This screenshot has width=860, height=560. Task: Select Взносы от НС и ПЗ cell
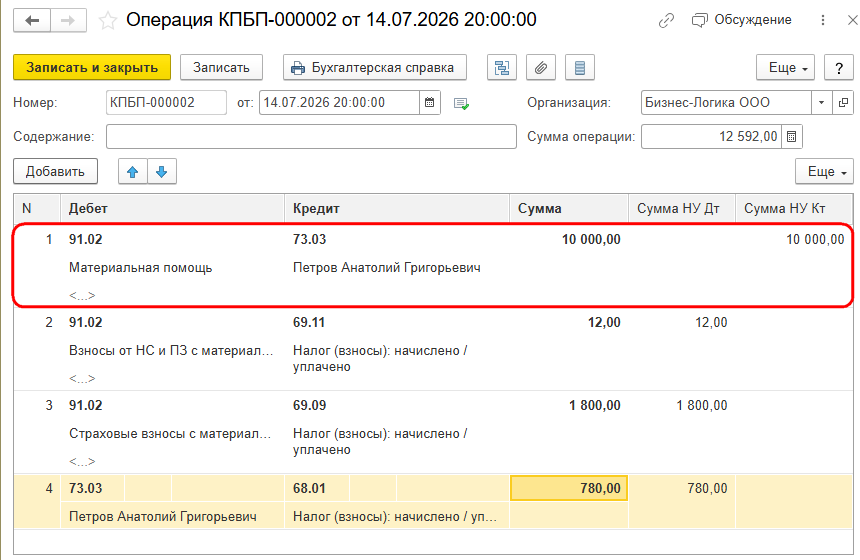(171, 350)
